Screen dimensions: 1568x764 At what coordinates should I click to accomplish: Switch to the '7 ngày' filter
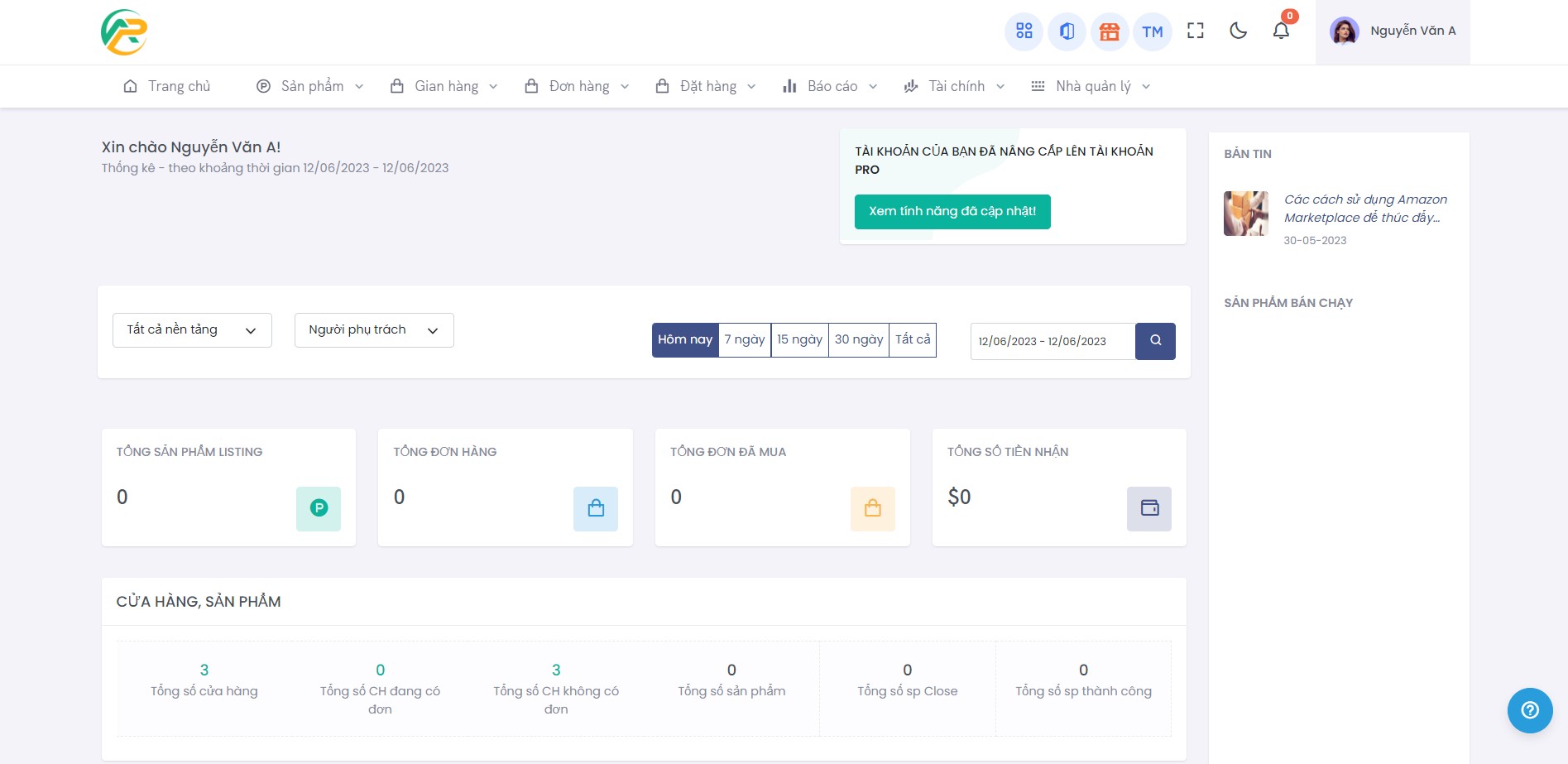point(744,339)
